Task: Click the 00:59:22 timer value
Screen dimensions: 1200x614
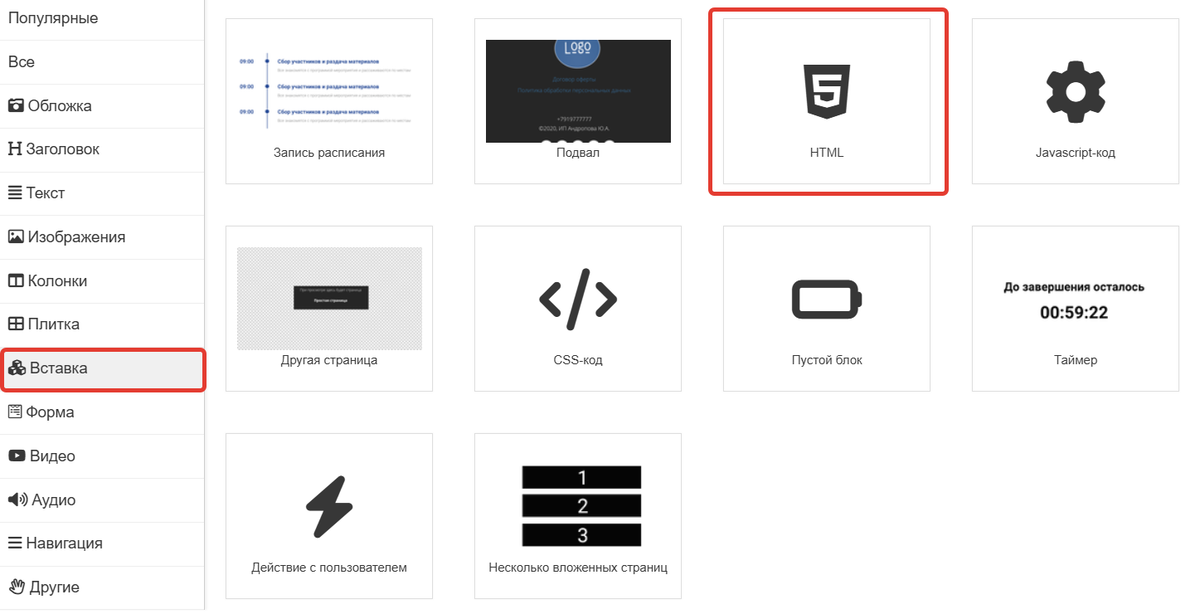Action: 1074,312
